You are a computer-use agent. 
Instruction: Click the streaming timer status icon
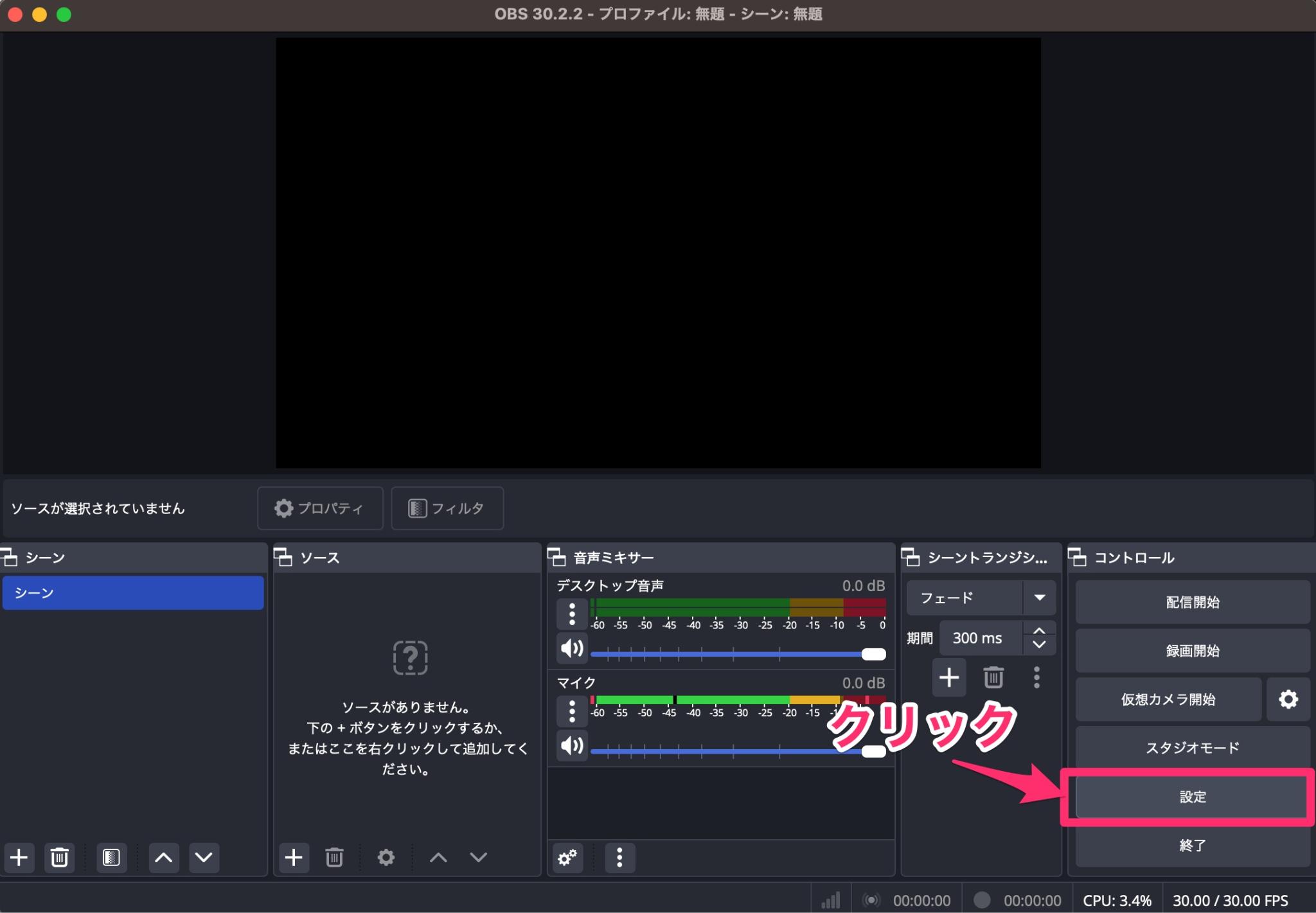coord(871,900)
